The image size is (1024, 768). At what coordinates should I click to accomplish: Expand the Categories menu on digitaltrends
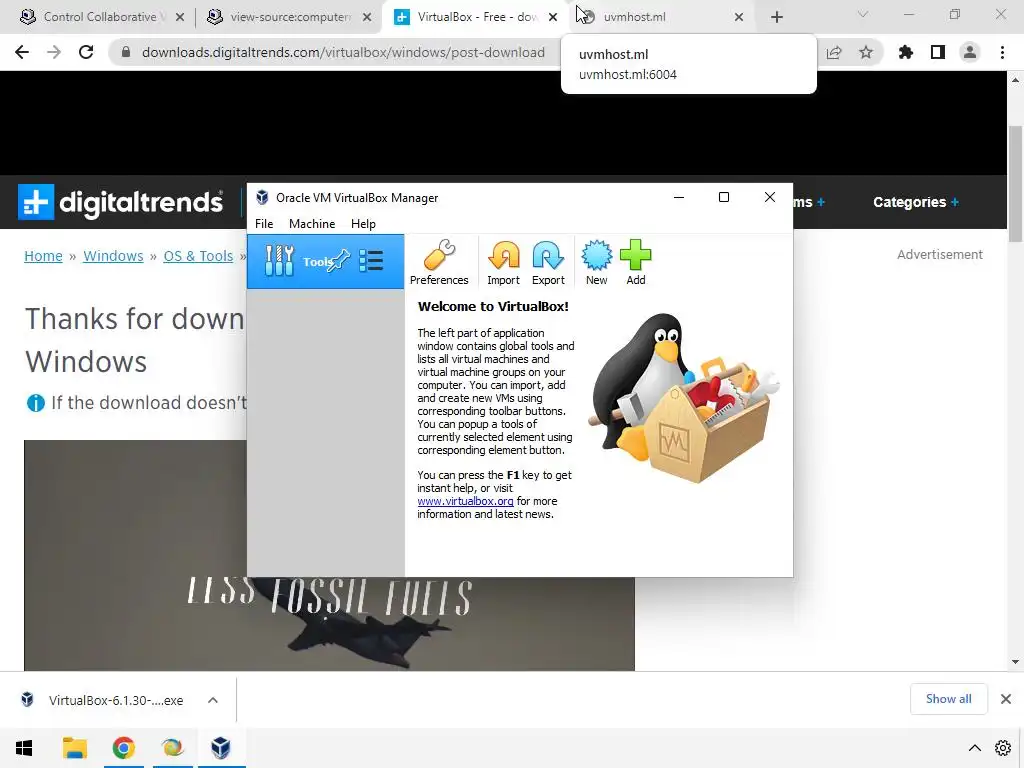(916, 202)
